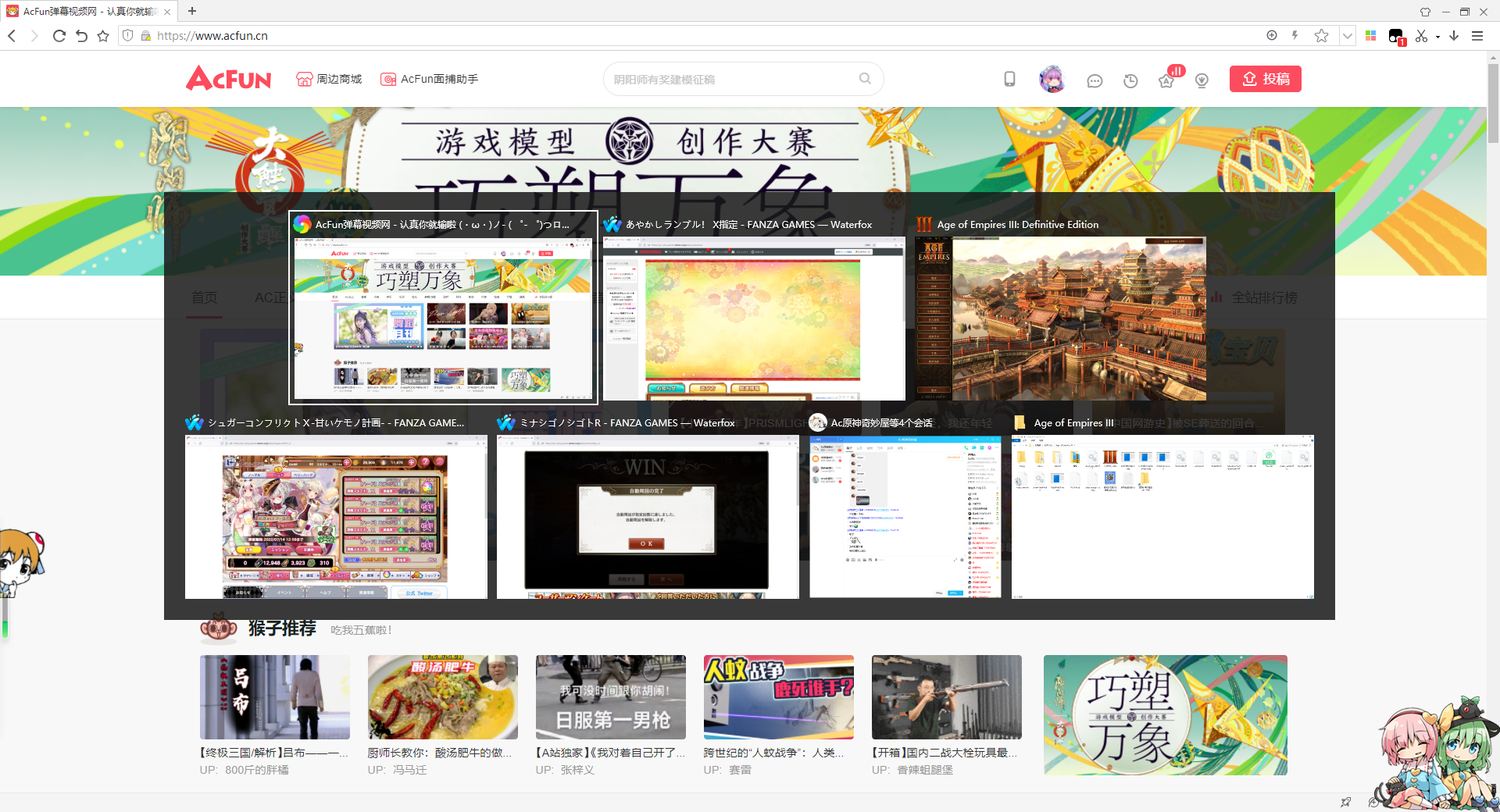Open uploader 香辣蛆腿堡
The width and height of the screenshot is (1500, 812).
tap(925, 770)
